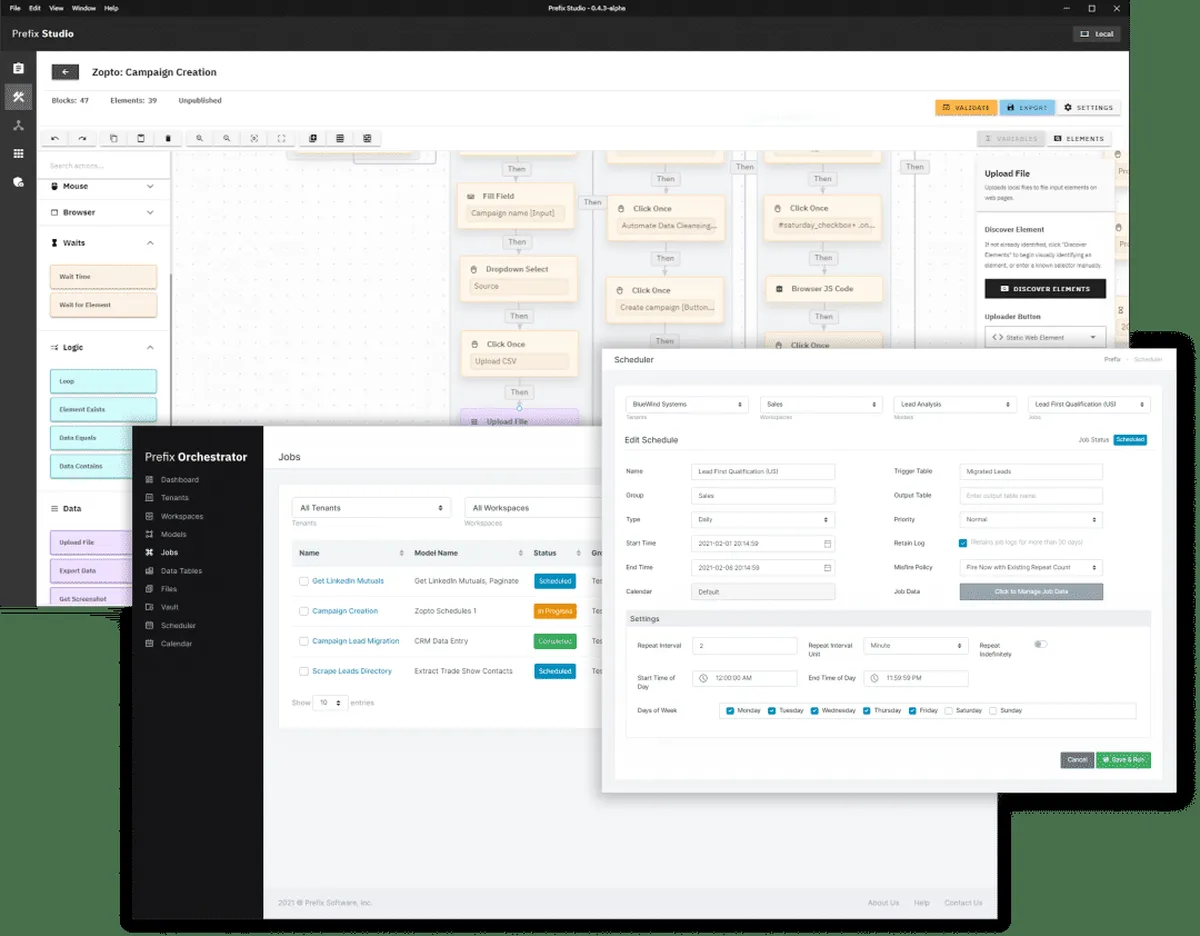Image resolution: width=1200 pixels, height=936 pixels.
Task: Click the Repeat Interval input field
Action: 743,646
